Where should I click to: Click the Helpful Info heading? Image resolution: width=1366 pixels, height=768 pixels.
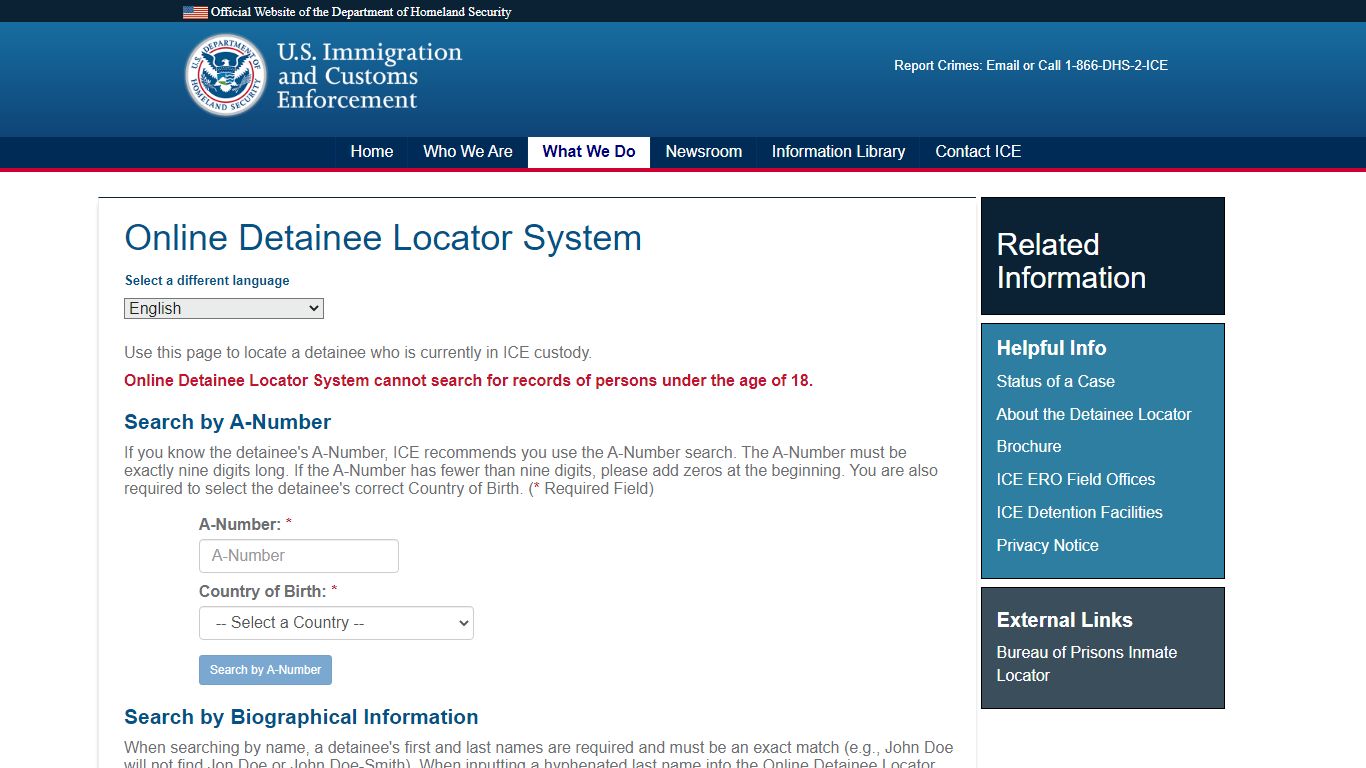tap(1051, 348)
